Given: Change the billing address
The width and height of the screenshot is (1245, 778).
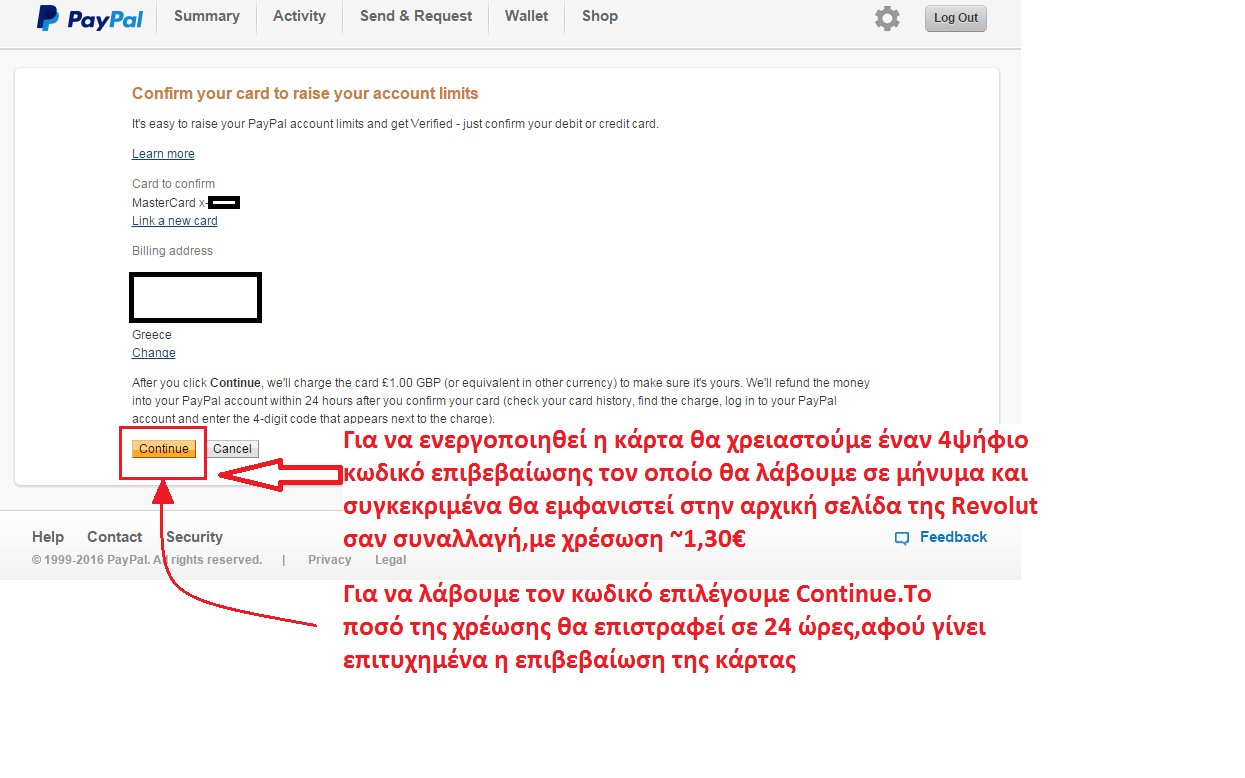Looking at the screenshot, I should (154, 353).
